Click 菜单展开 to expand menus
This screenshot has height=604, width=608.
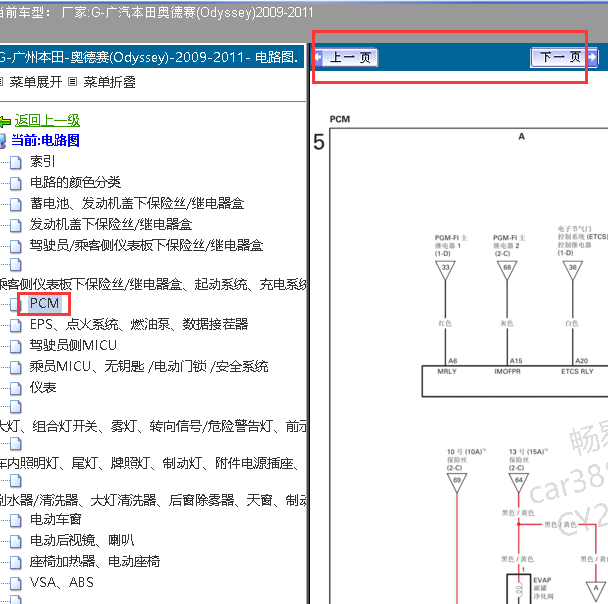[x=35, y=82]
